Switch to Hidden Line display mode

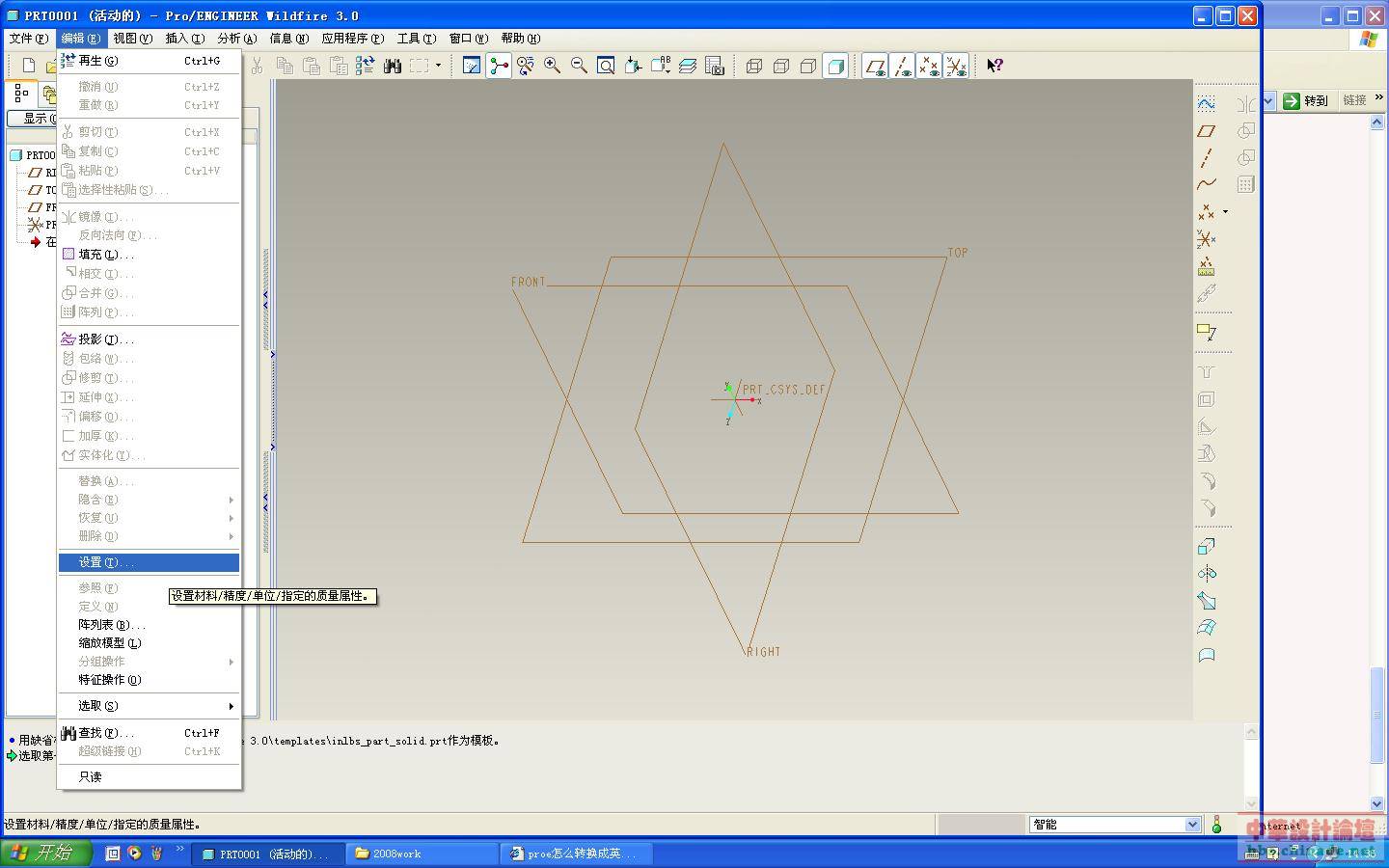click(x=781, y=66)
